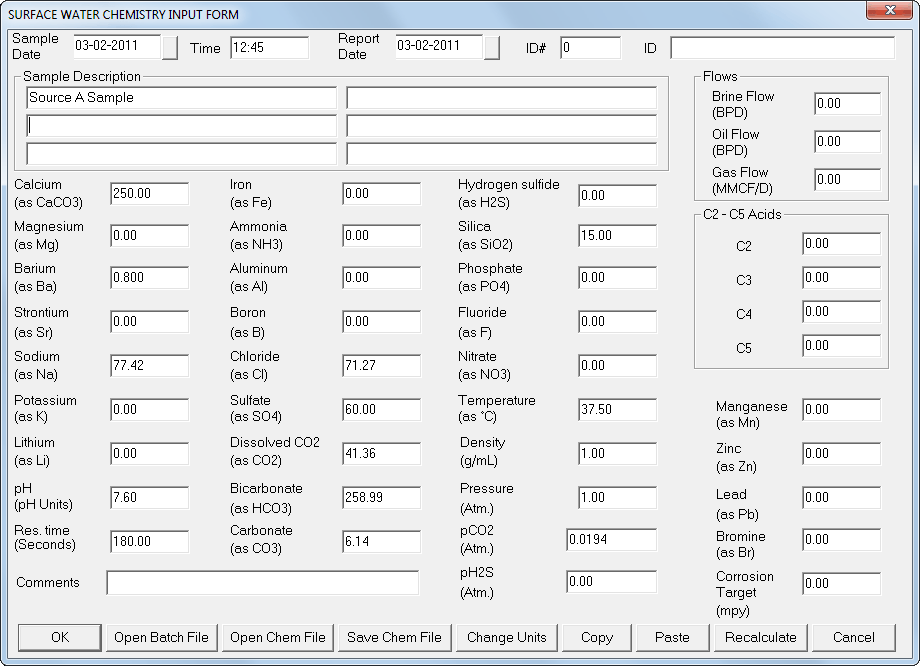The height and width of the screenshot is (666, 920).
Task: Click the Copy button
Action: pyautogui.click(x=597, y=637)
